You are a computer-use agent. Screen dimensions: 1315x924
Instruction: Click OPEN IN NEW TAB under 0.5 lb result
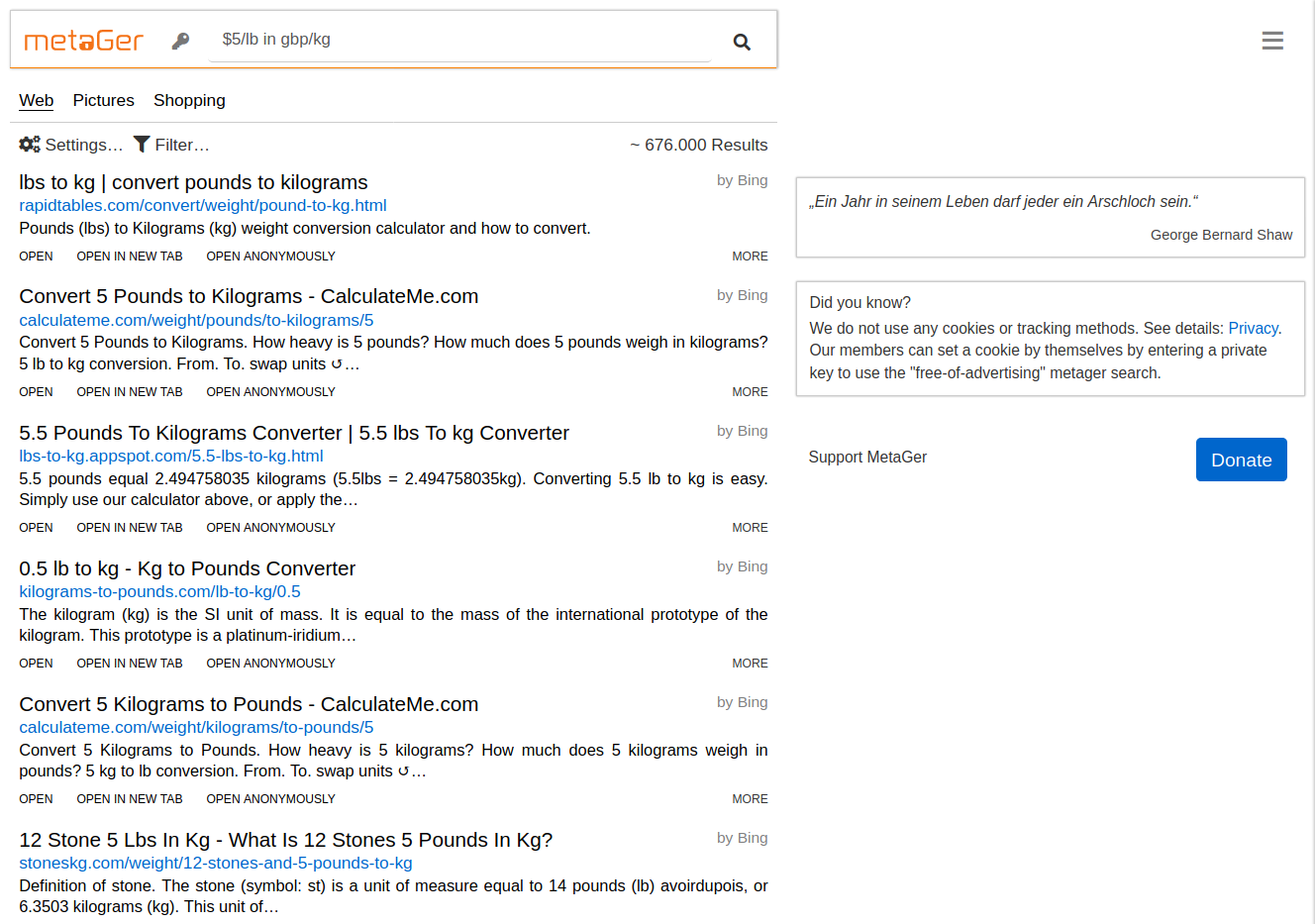(130, 664)
